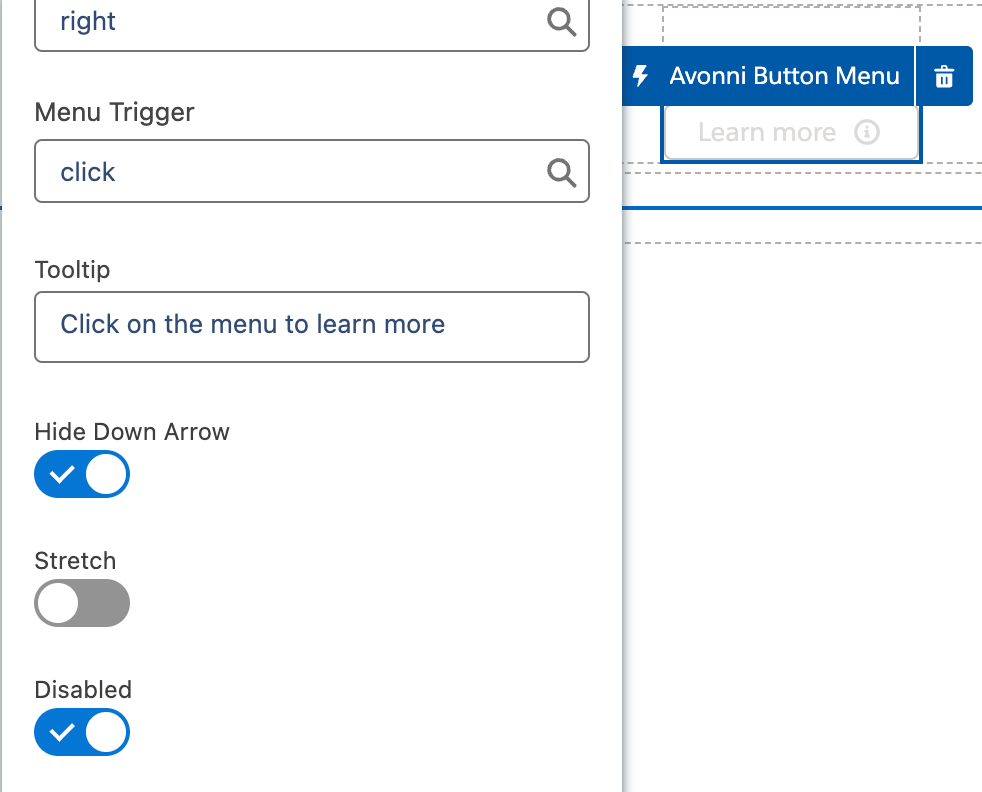Click the Tooltip field label
982x792 pixels.
[x=72, y=270]
